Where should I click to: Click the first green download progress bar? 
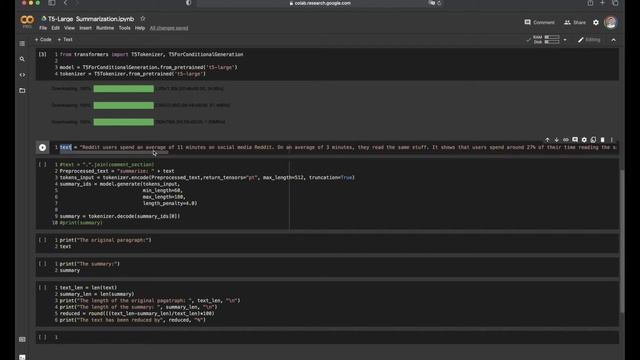(124, 89)
